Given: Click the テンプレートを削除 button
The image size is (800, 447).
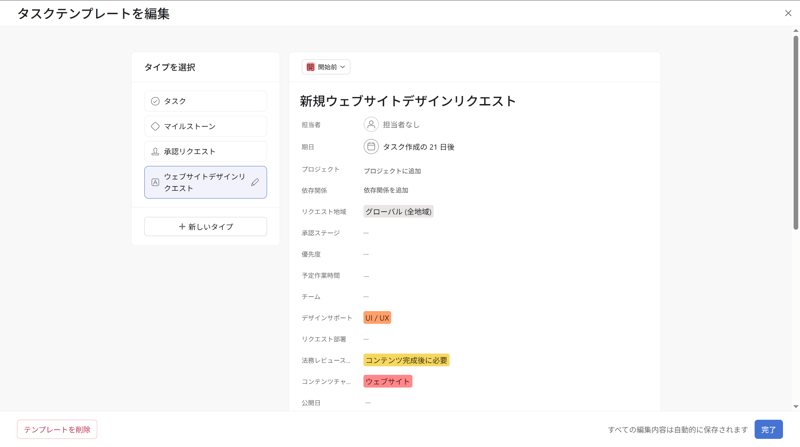Looking at the screenshot, I should (57, 430).
